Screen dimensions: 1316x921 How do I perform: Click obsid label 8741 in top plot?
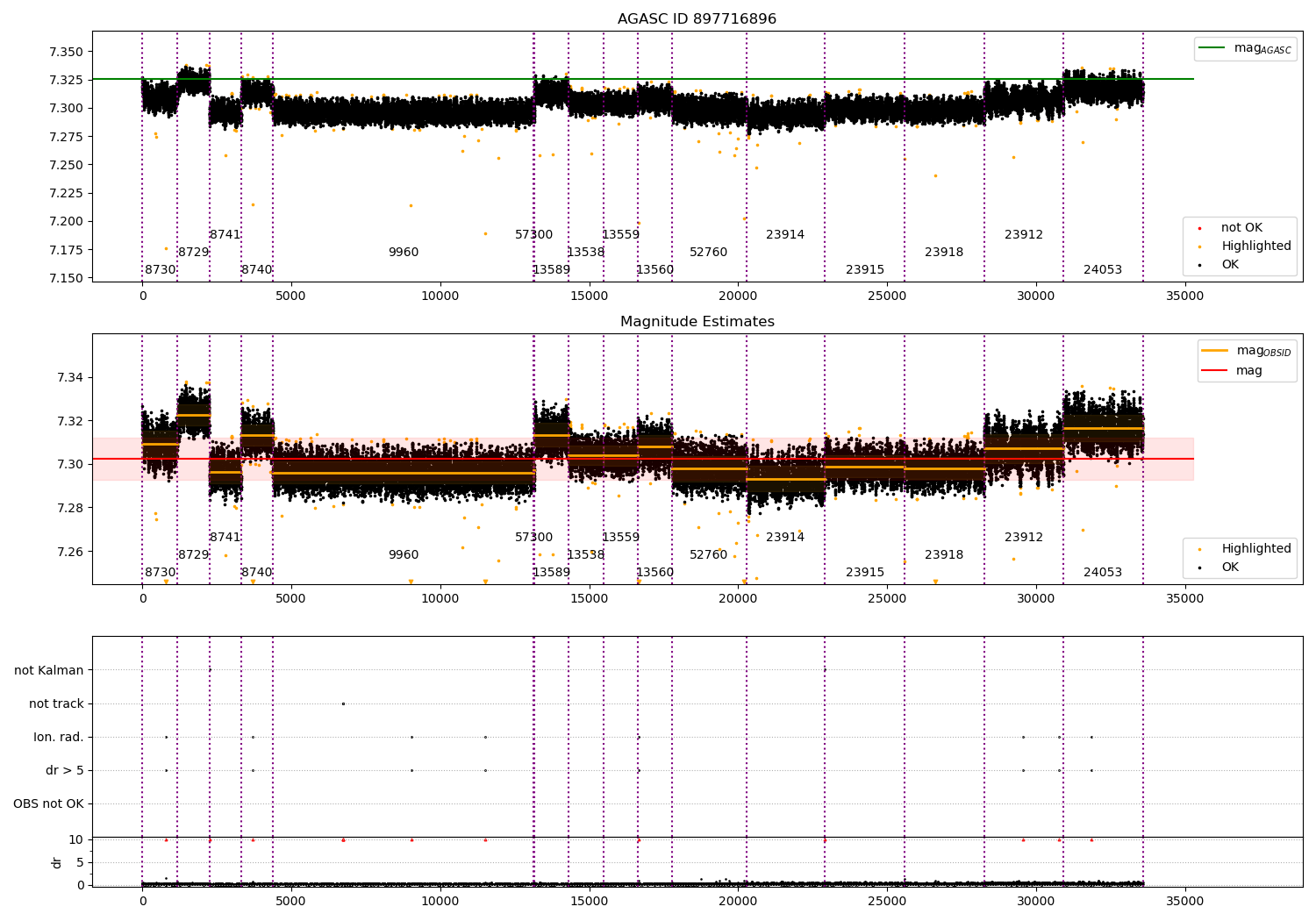(225, 235)
